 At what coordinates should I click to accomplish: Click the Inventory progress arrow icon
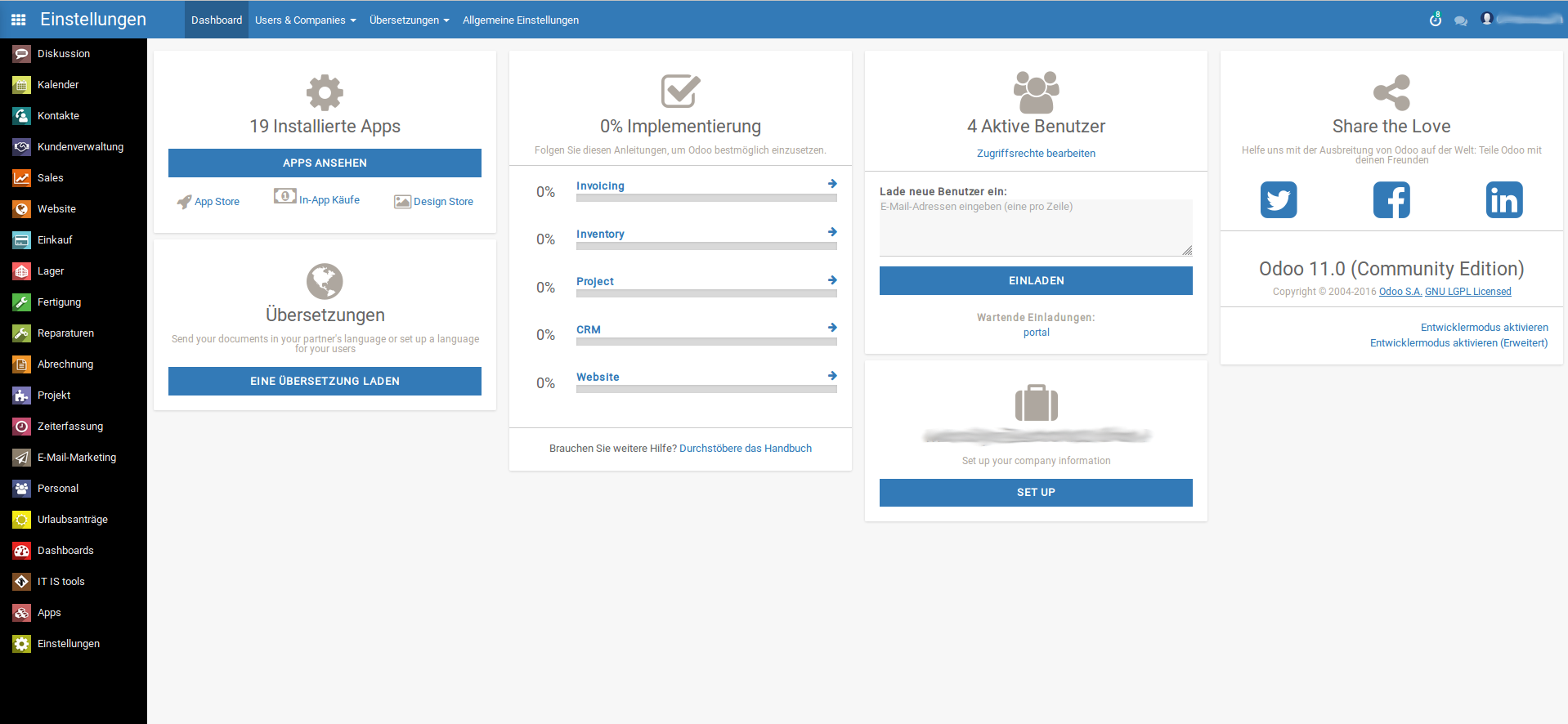click(832, 232)
